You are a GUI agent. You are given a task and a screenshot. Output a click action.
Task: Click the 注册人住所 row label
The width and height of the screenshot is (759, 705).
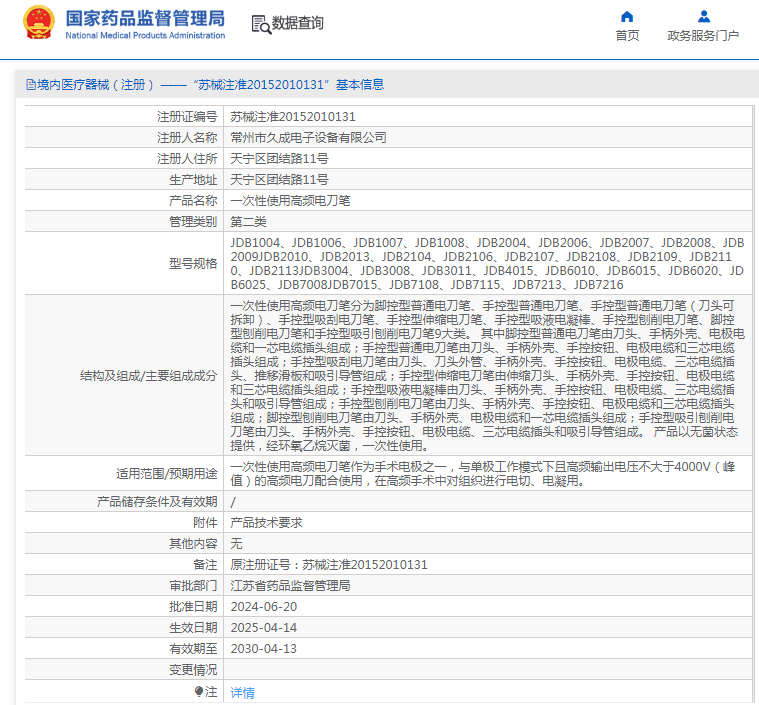point(187,159)
